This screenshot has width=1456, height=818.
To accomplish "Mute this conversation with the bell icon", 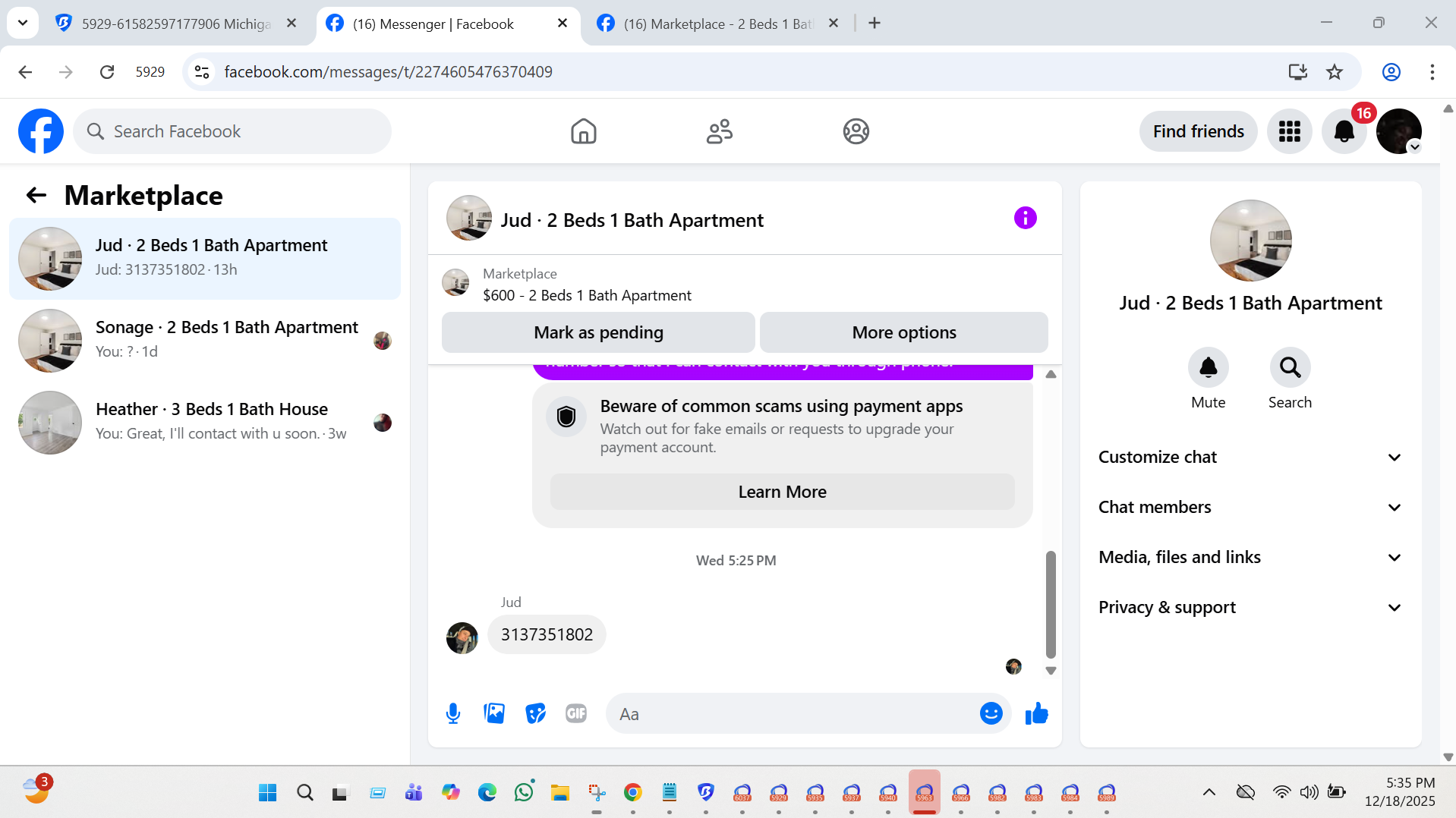I will coord(1208,368).
